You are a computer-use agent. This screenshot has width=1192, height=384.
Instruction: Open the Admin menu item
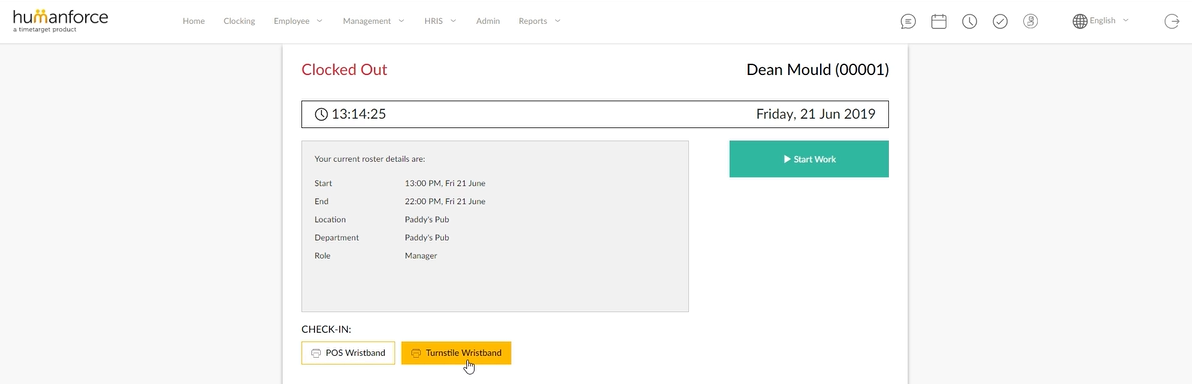[x=488, y=21]
